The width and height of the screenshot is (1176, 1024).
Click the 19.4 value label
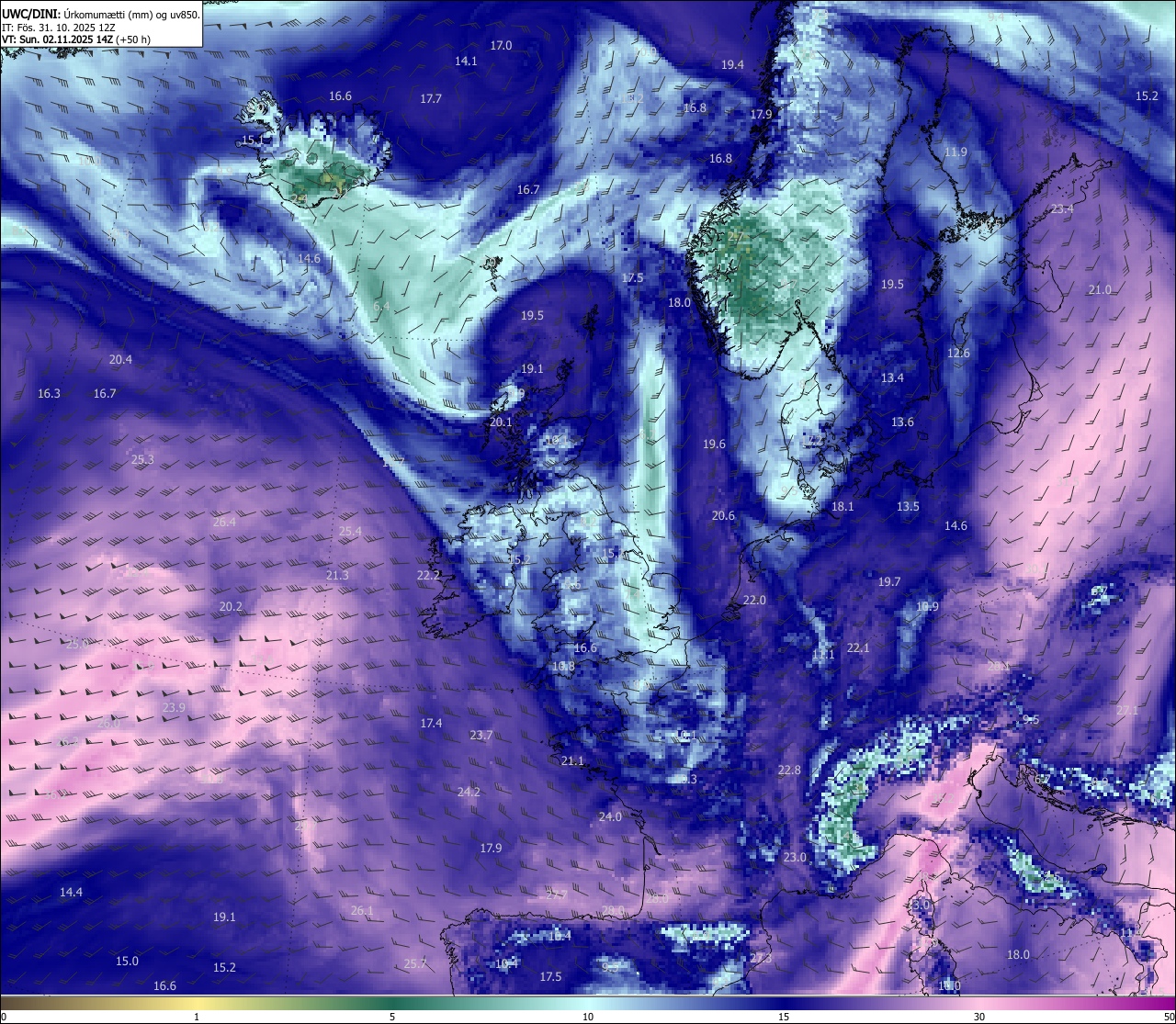tap(732, 64)
